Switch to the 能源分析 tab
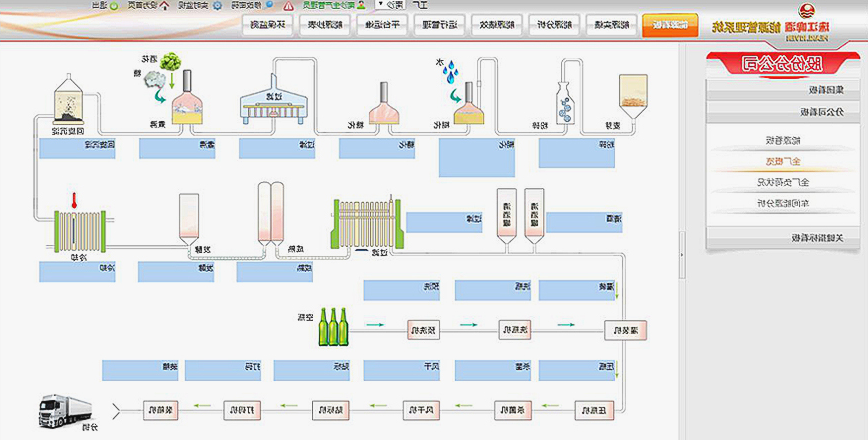This screenshot has width=868, height=440. [554, 25]
